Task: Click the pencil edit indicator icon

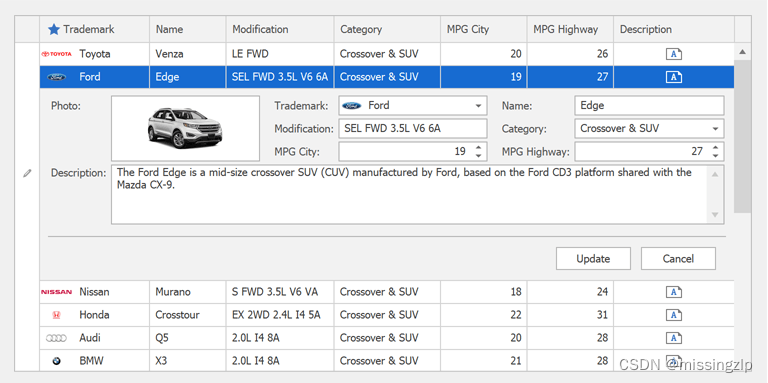Action: [x=27, y=173]
